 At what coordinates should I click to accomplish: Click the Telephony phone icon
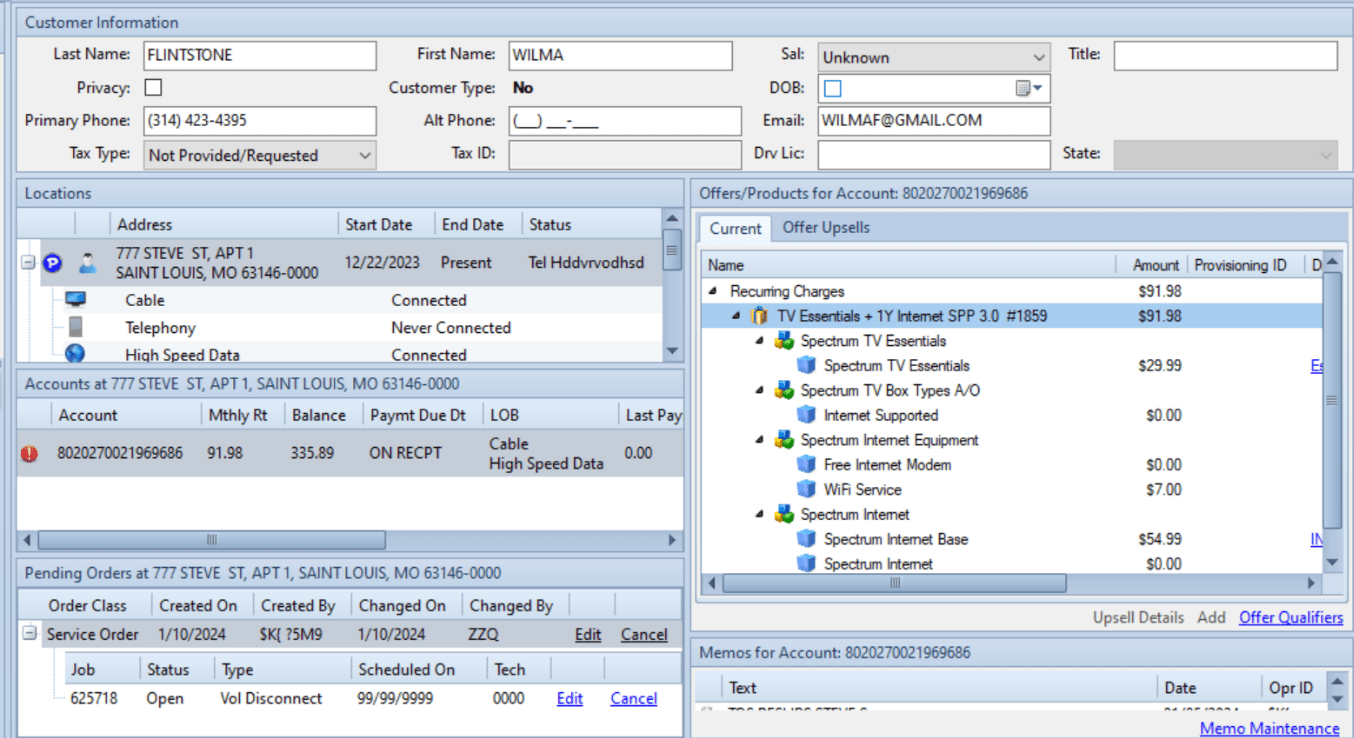click(x=75, y=327)
